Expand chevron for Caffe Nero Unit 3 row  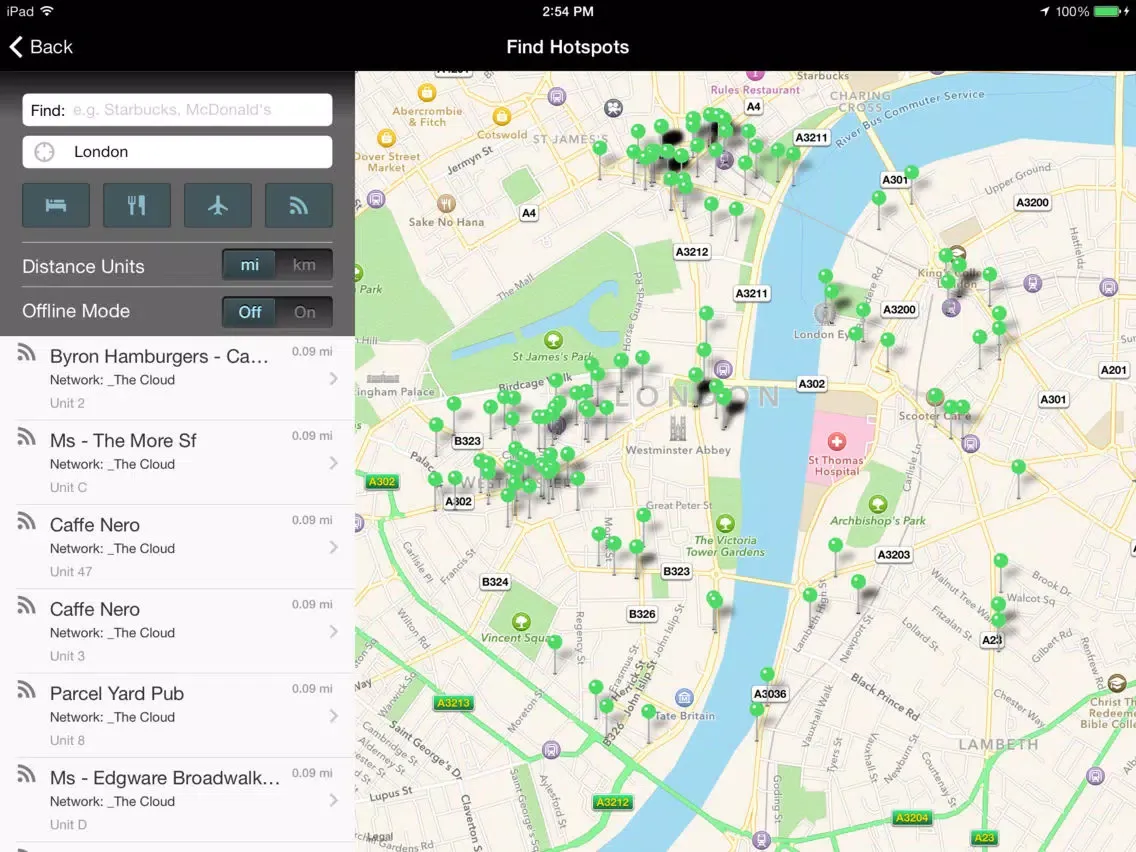(333, 632)
